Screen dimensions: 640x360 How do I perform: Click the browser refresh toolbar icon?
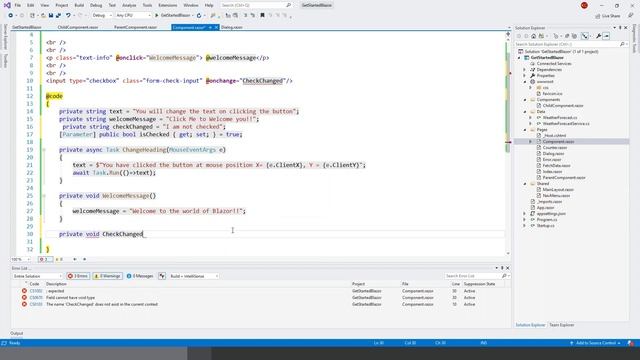pyautogui.click(x=199, y=16)
